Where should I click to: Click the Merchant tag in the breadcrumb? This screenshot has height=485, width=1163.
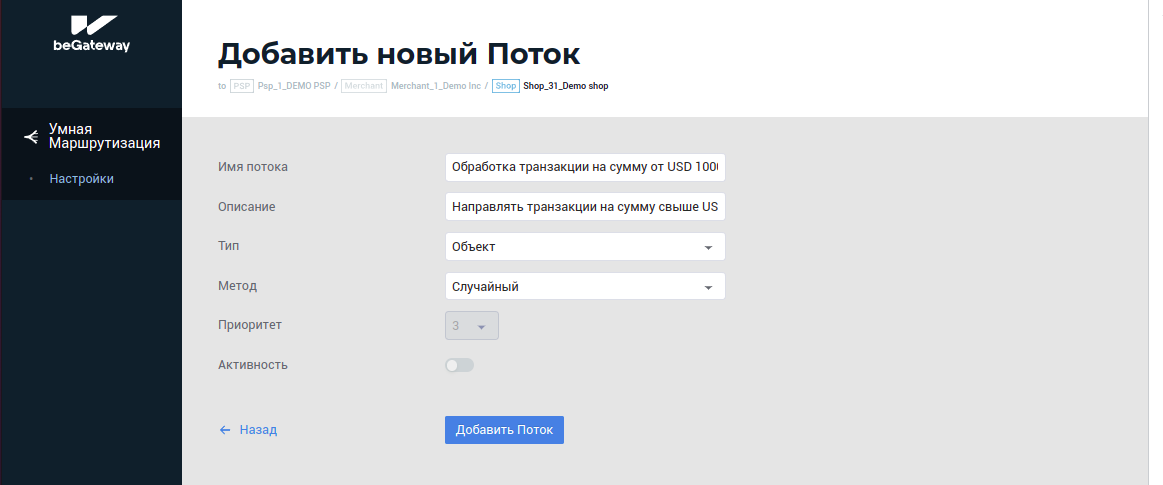[x=363, y=86]
